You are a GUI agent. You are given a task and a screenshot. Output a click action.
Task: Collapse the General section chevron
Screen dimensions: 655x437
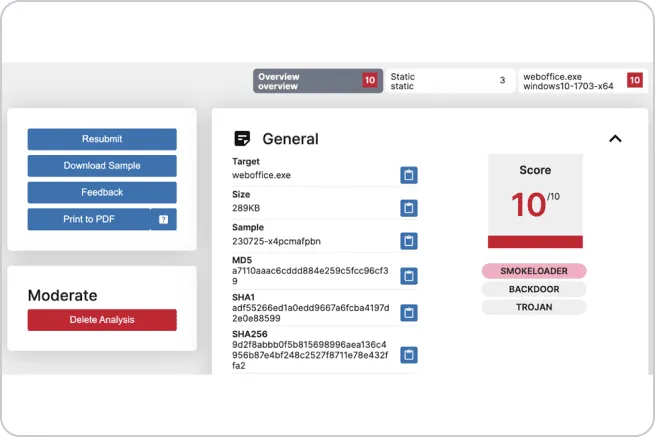pos(615,139)
